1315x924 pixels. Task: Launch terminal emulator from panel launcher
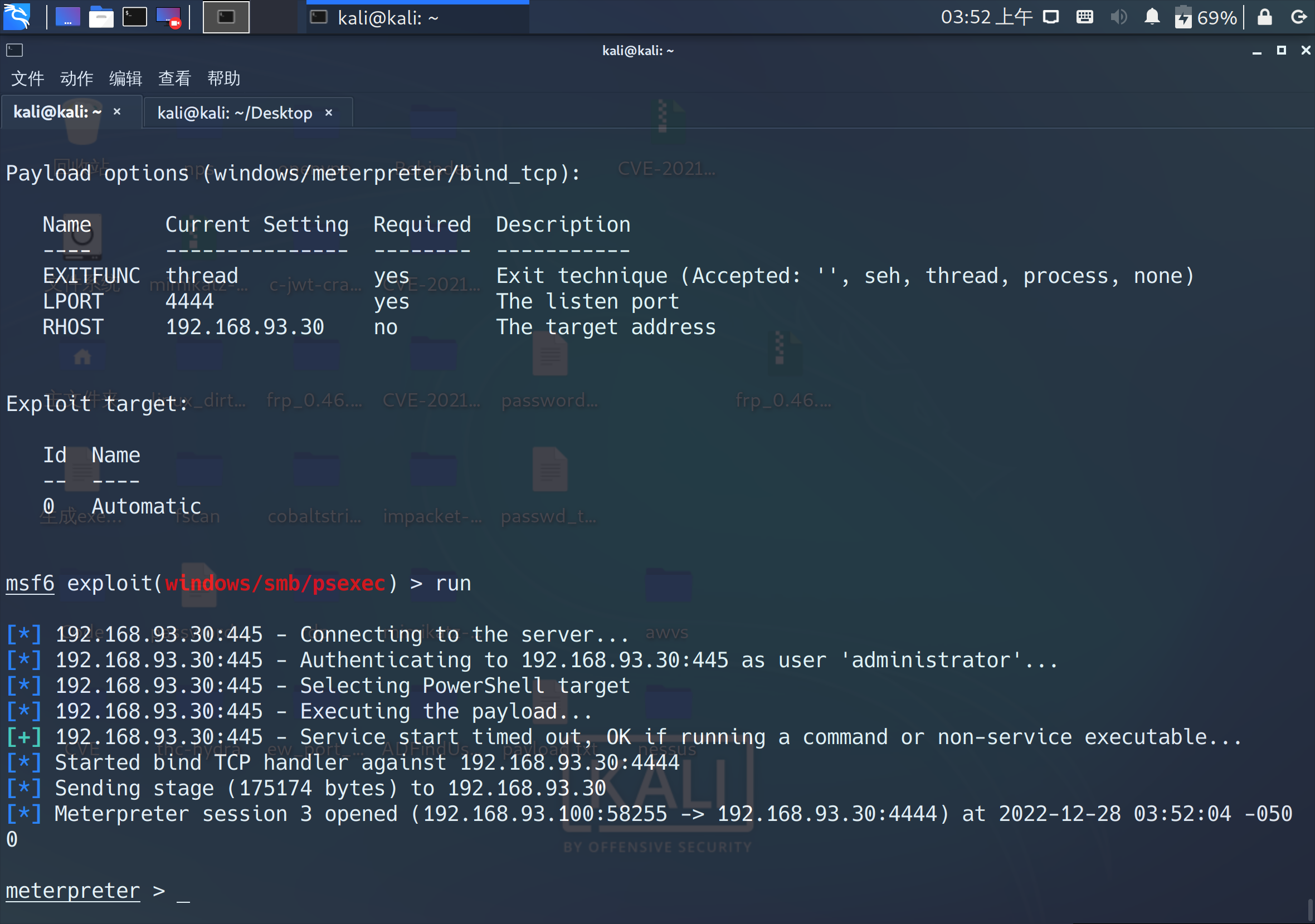(x=135, y=17)
